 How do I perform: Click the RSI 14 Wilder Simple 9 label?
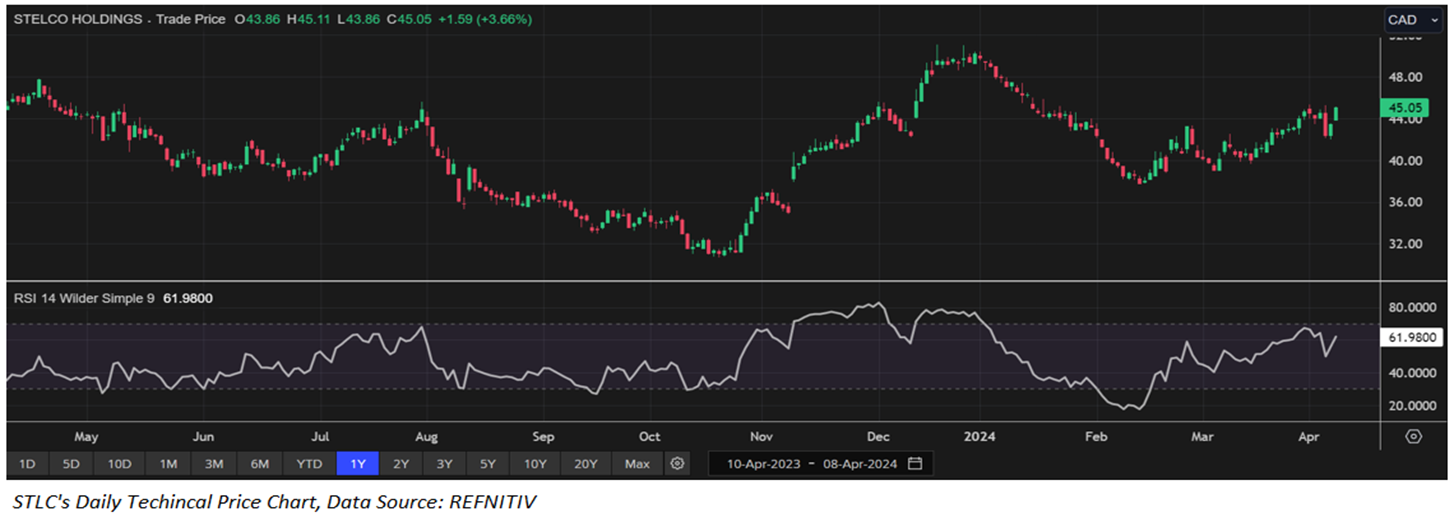coord(83,298)
